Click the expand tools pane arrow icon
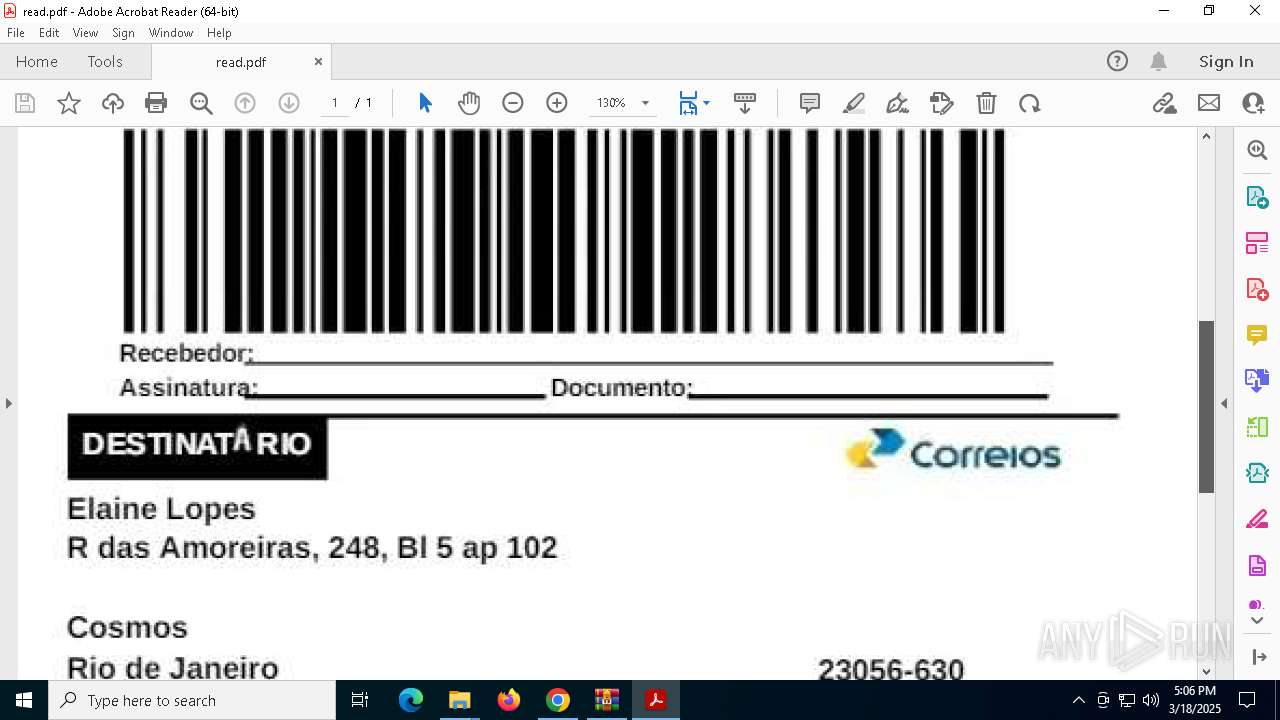This screenshot has height=720, width=1280. (1257, 657)
